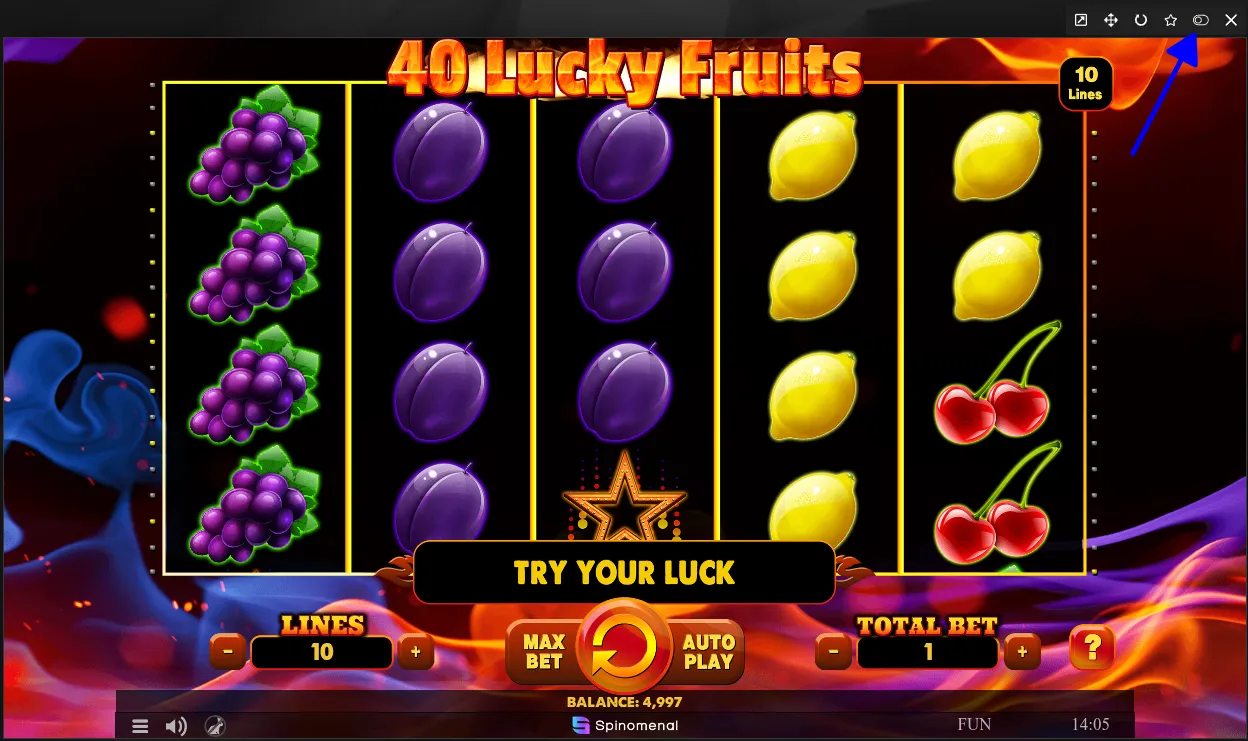Decrease the total bet

834,652
